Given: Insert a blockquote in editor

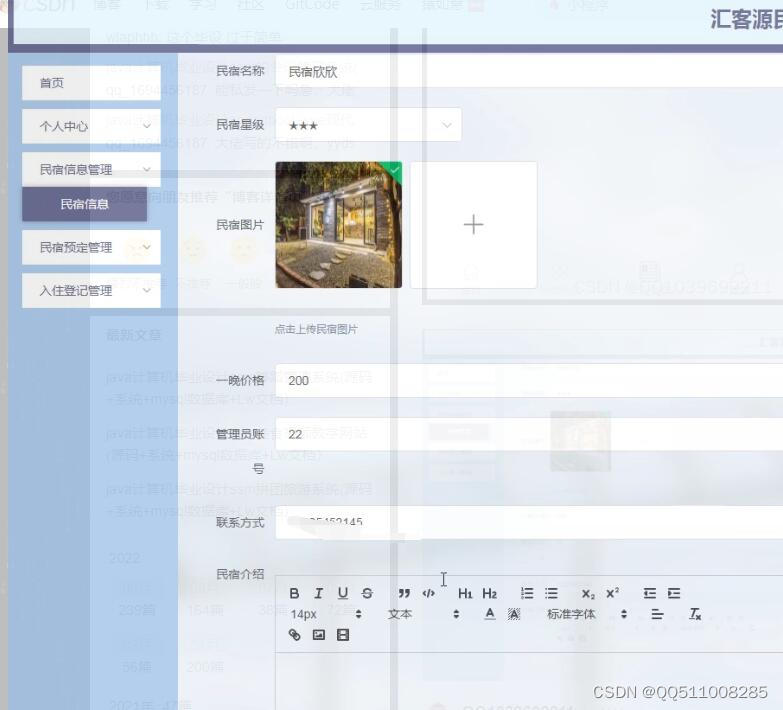Looking at the screenshot, I should tap(404, 593).
